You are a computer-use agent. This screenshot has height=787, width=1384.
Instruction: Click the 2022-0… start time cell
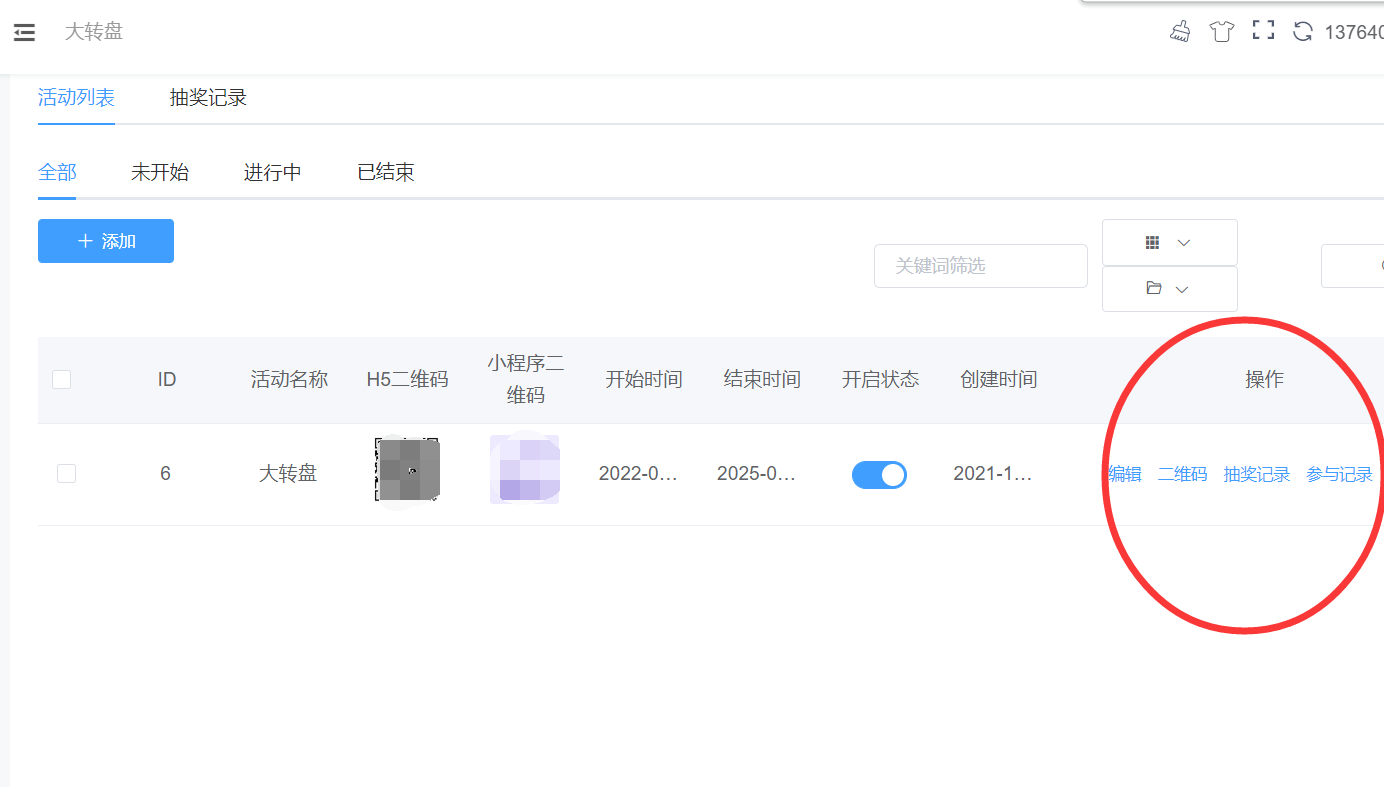coord(639,473)
